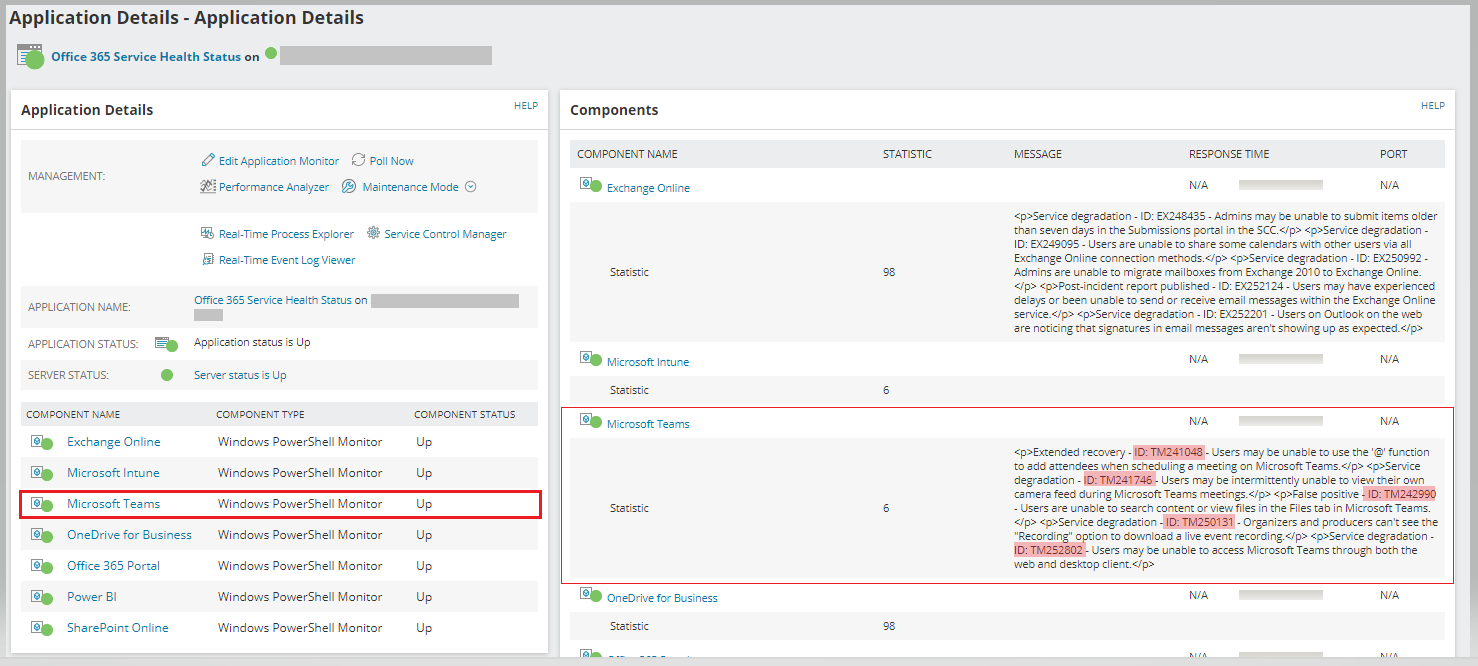This screenshot has height=666, width=1478.
Task: Open the SharePoint Online link
Action: pyautogui.click(x=118, y=628)
